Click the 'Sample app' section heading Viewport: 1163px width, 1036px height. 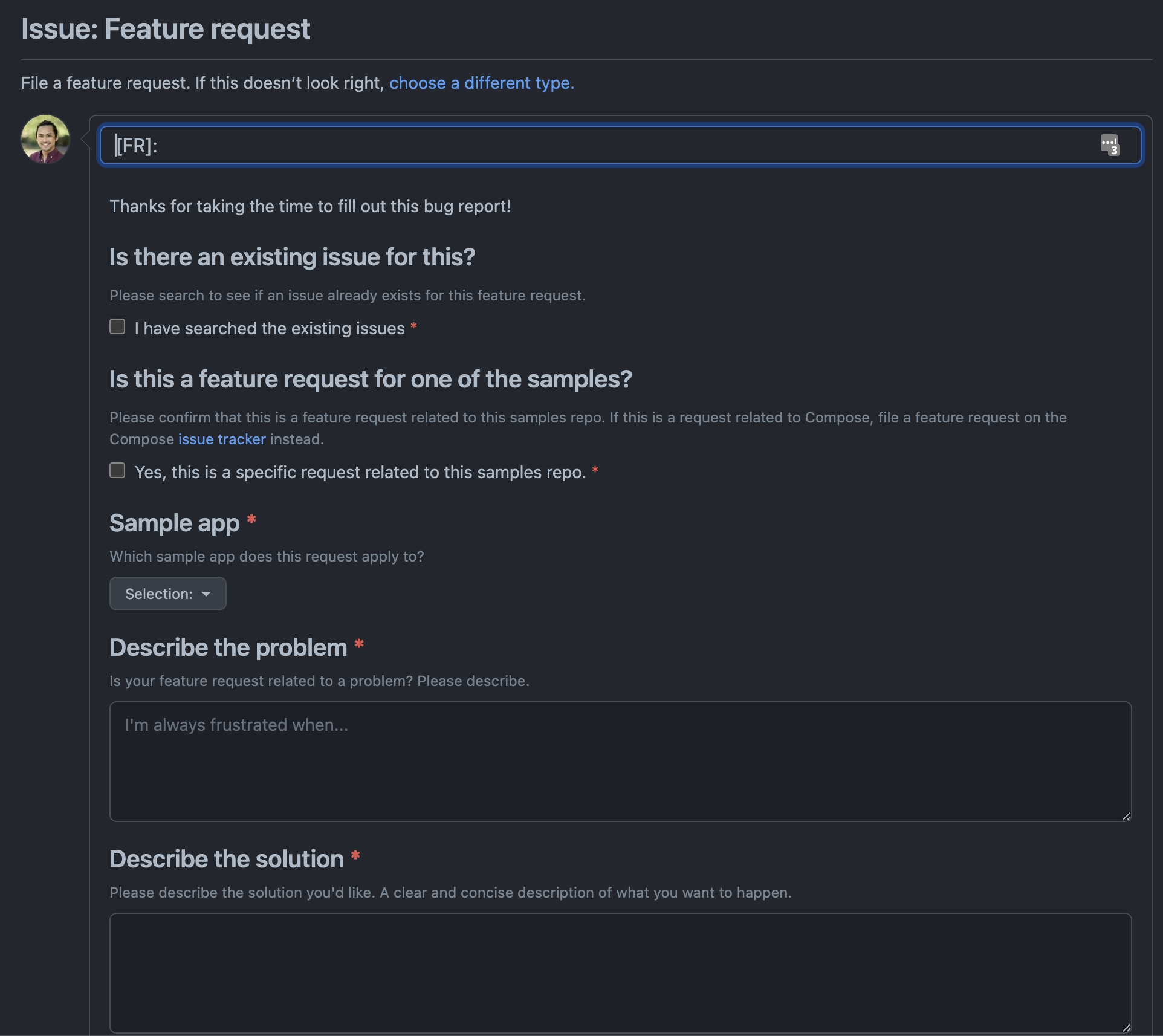point(174,523)
